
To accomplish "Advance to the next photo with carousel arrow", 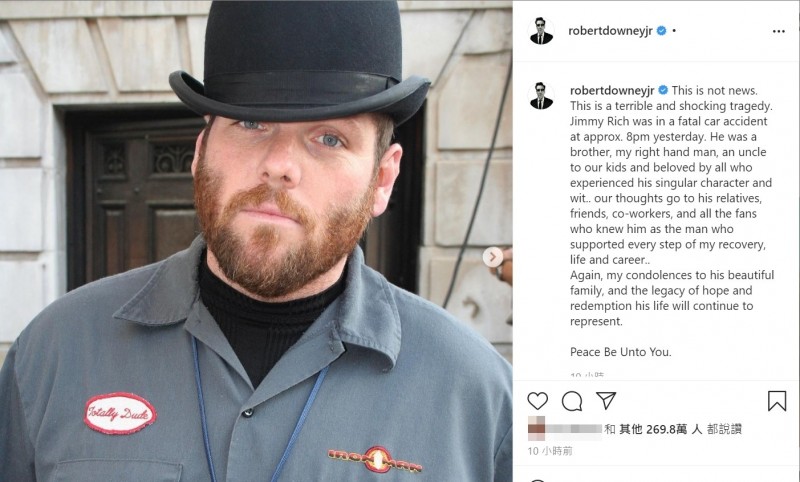I will 492,257.
